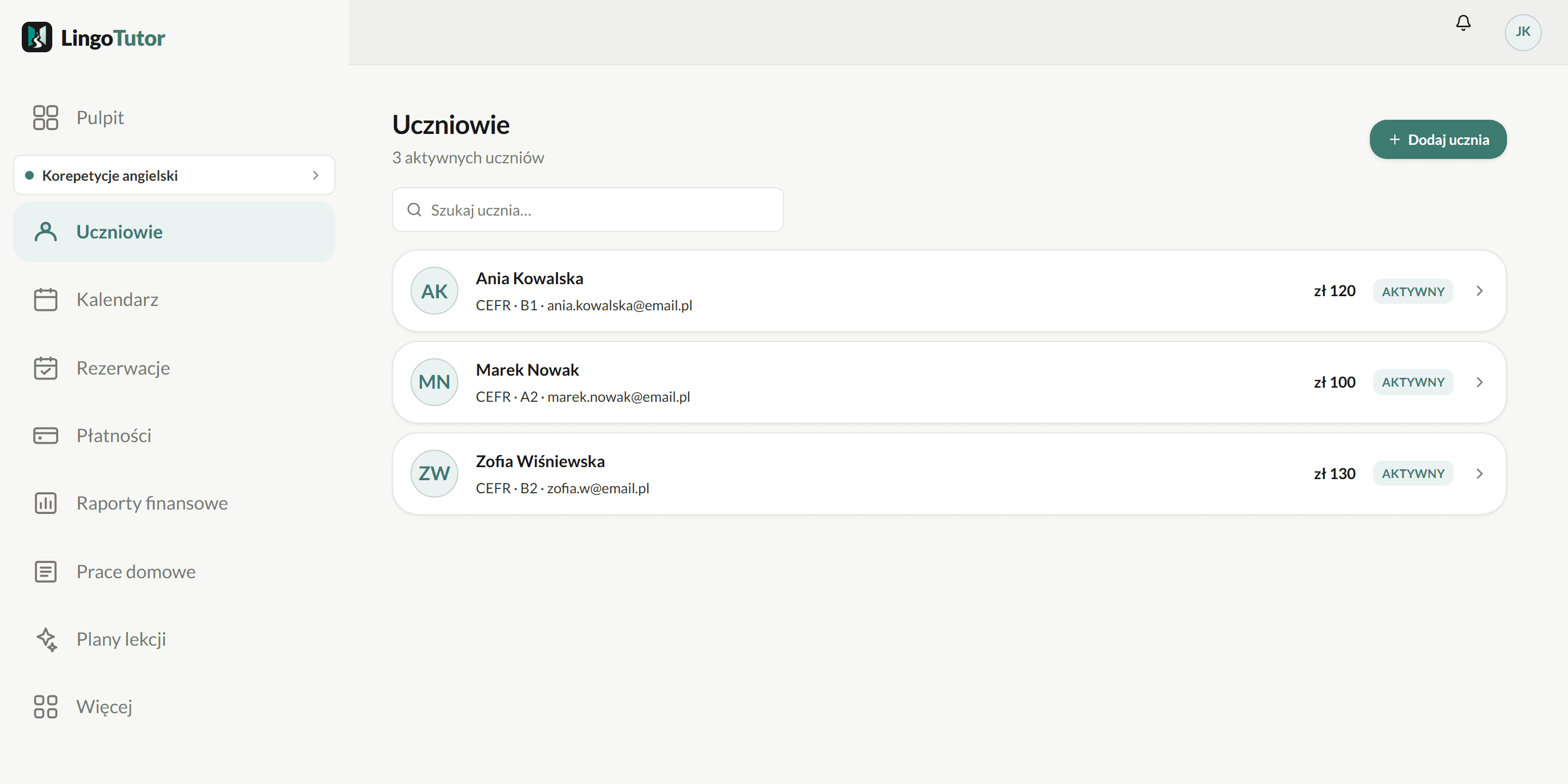This screenshot has height=784, width=1568.
Task: Select Uczniowie in the sidebar
Action: (x=174, y=232)
